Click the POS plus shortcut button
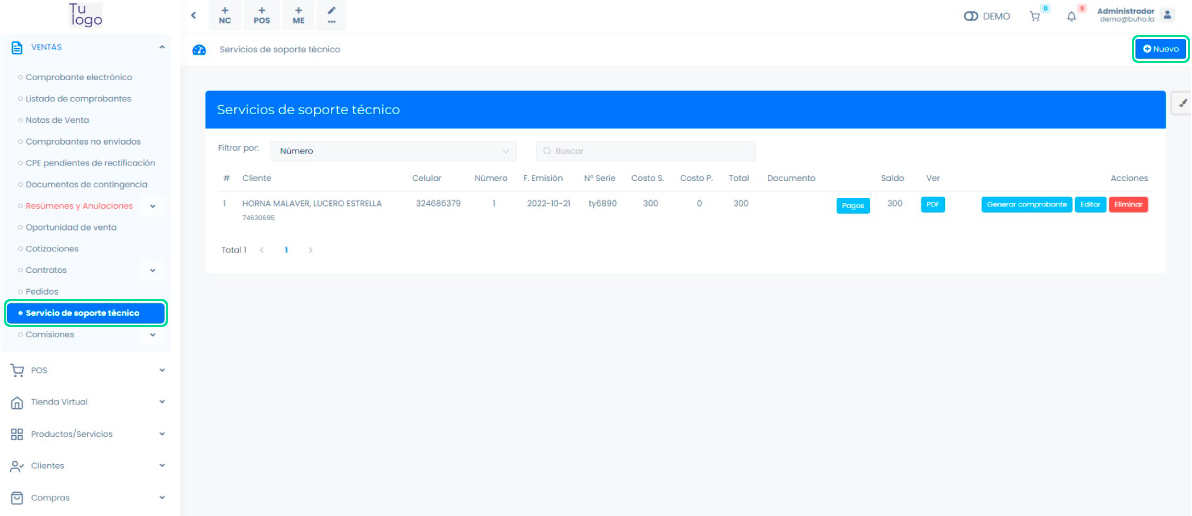The height and width of the screenshot is (516, 1192). (x=262, y=15)
